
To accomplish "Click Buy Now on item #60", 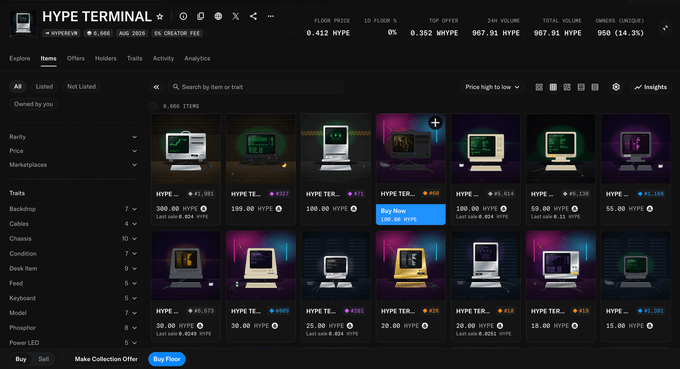I will (x=410, y=214).
